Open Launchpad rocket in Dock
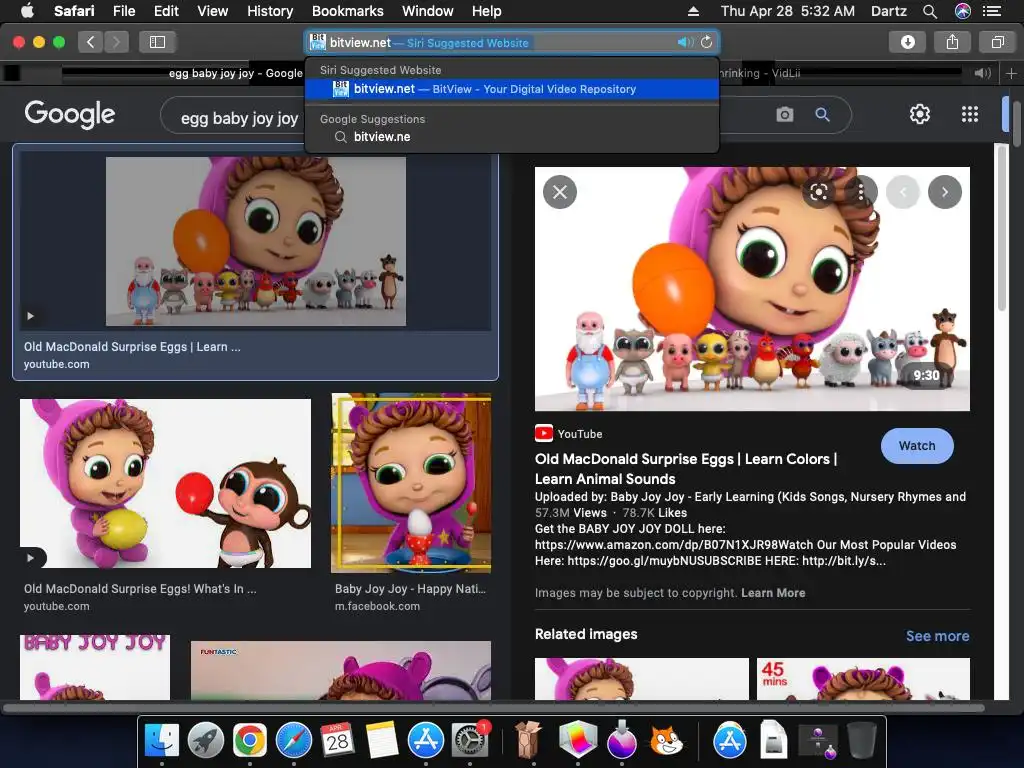The image size is (1024, 768). tap(206, 741)
